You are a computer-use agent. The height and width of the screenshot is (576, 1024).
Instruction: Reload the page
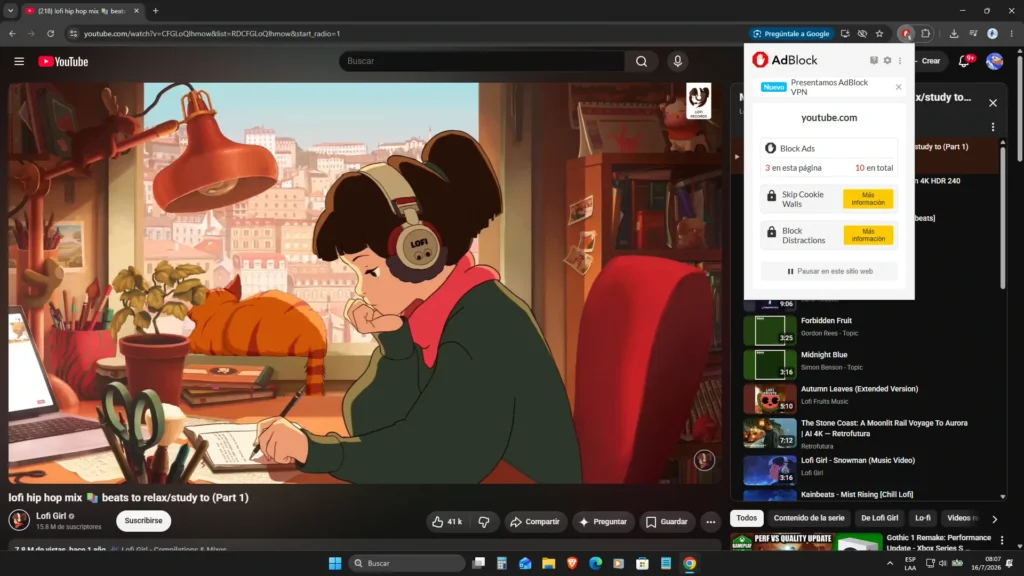[x=50, y=33]
